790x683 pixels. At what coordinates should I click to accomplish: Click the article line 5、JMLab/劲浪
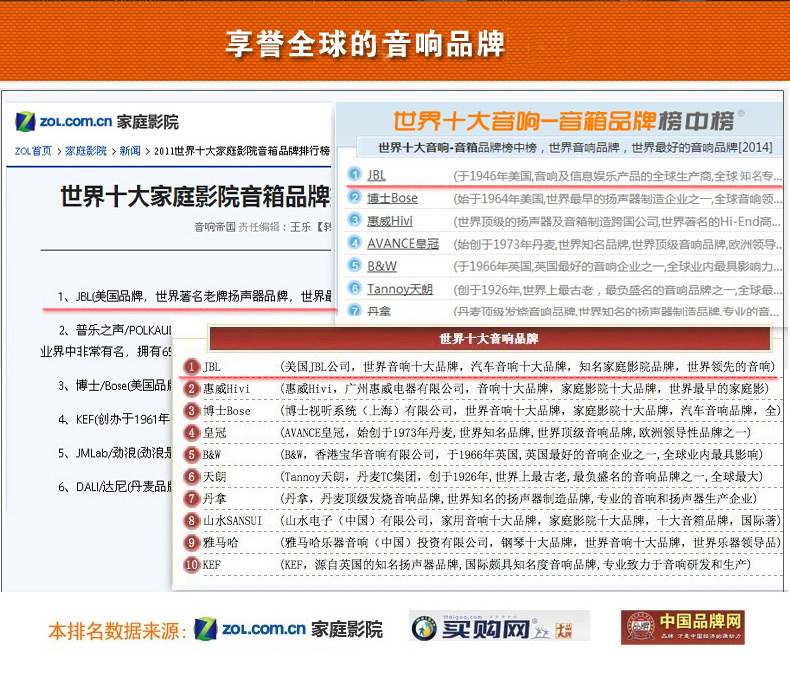click(x=115, y=453)
